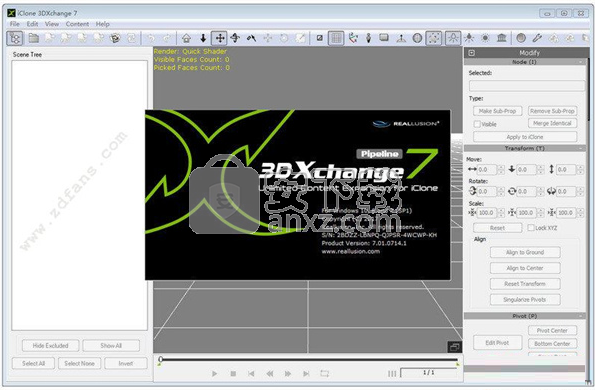Click the pivot stand toolbar icon

[401, 38]
